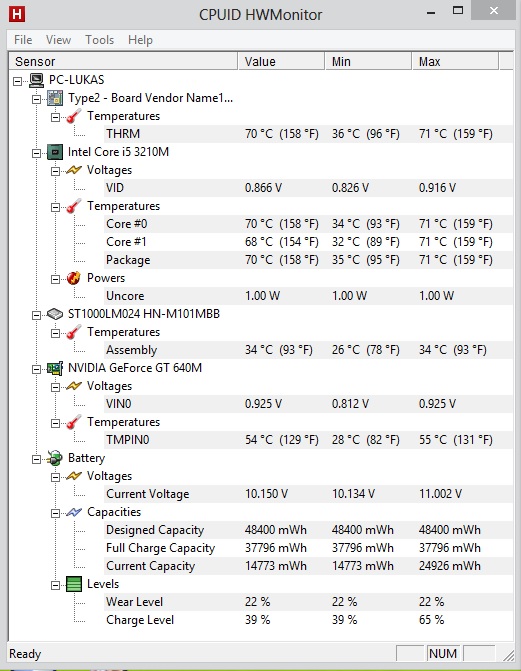Collapse the Battery Capacities group
The image size is (521, 671).
(55, 513)
